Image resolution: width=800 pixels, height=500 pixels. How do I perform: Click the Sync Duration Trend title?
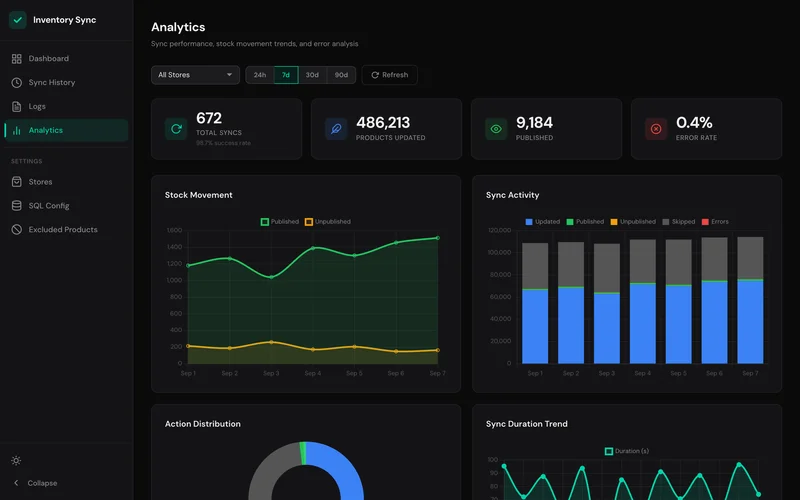[527, 424]
